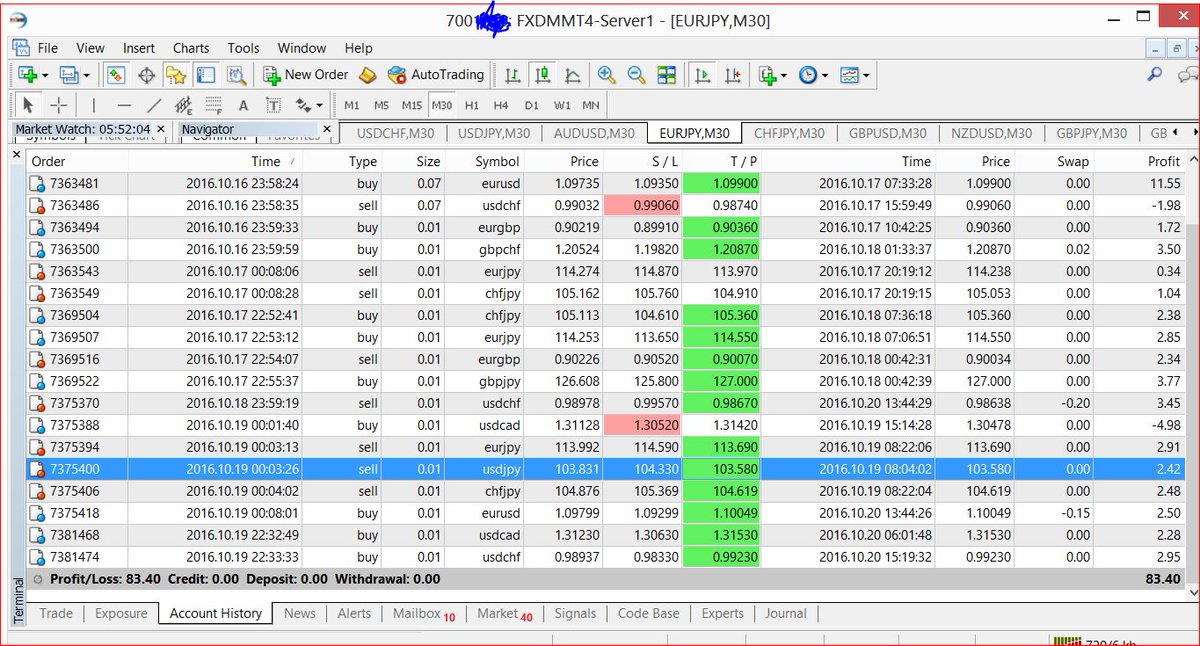1200x646 pixels.
Task: Open the File menu
Action: [x=47, y=48]
